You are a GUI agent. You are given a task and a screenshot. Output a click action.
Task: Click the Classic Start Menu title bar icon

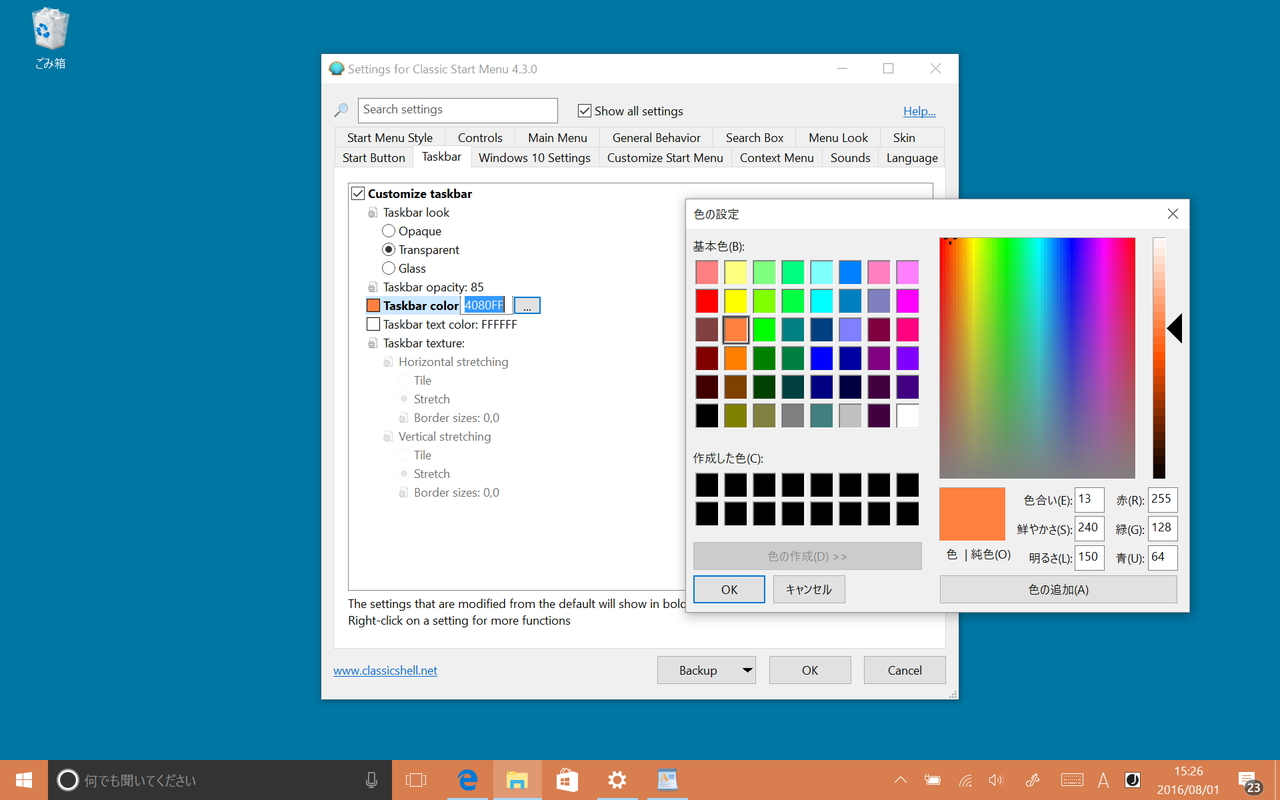[x=337, y=69]
